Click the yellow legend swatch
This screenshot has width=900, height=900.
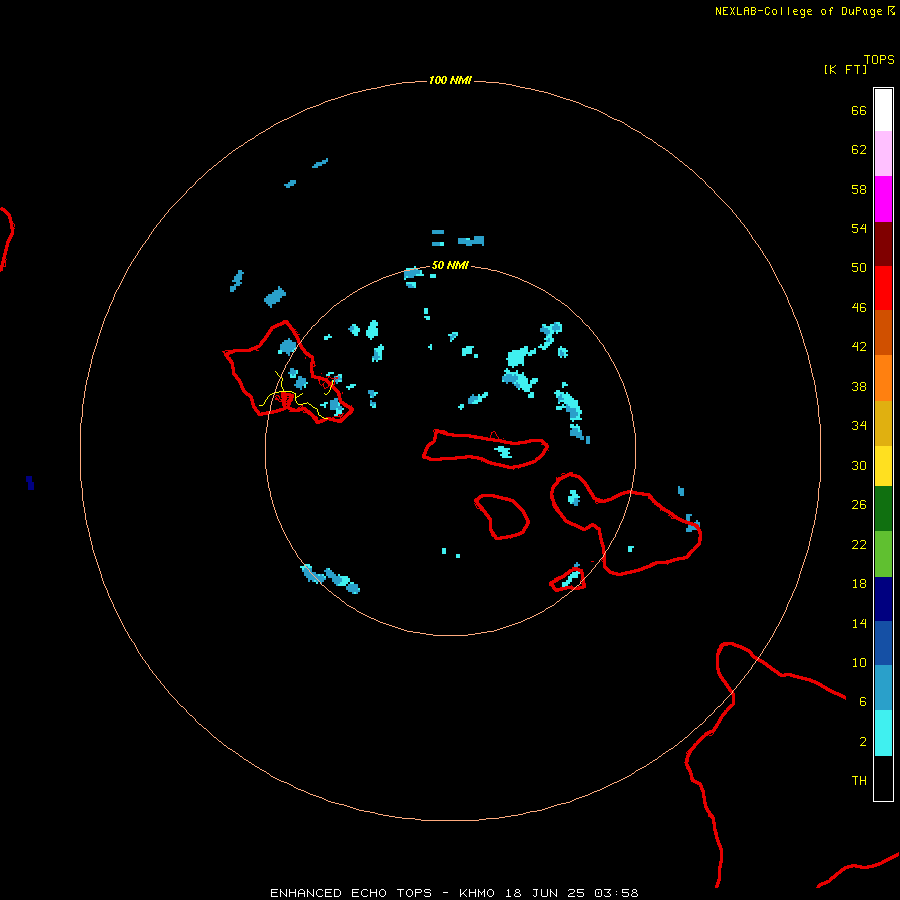(x=883, y=466)
